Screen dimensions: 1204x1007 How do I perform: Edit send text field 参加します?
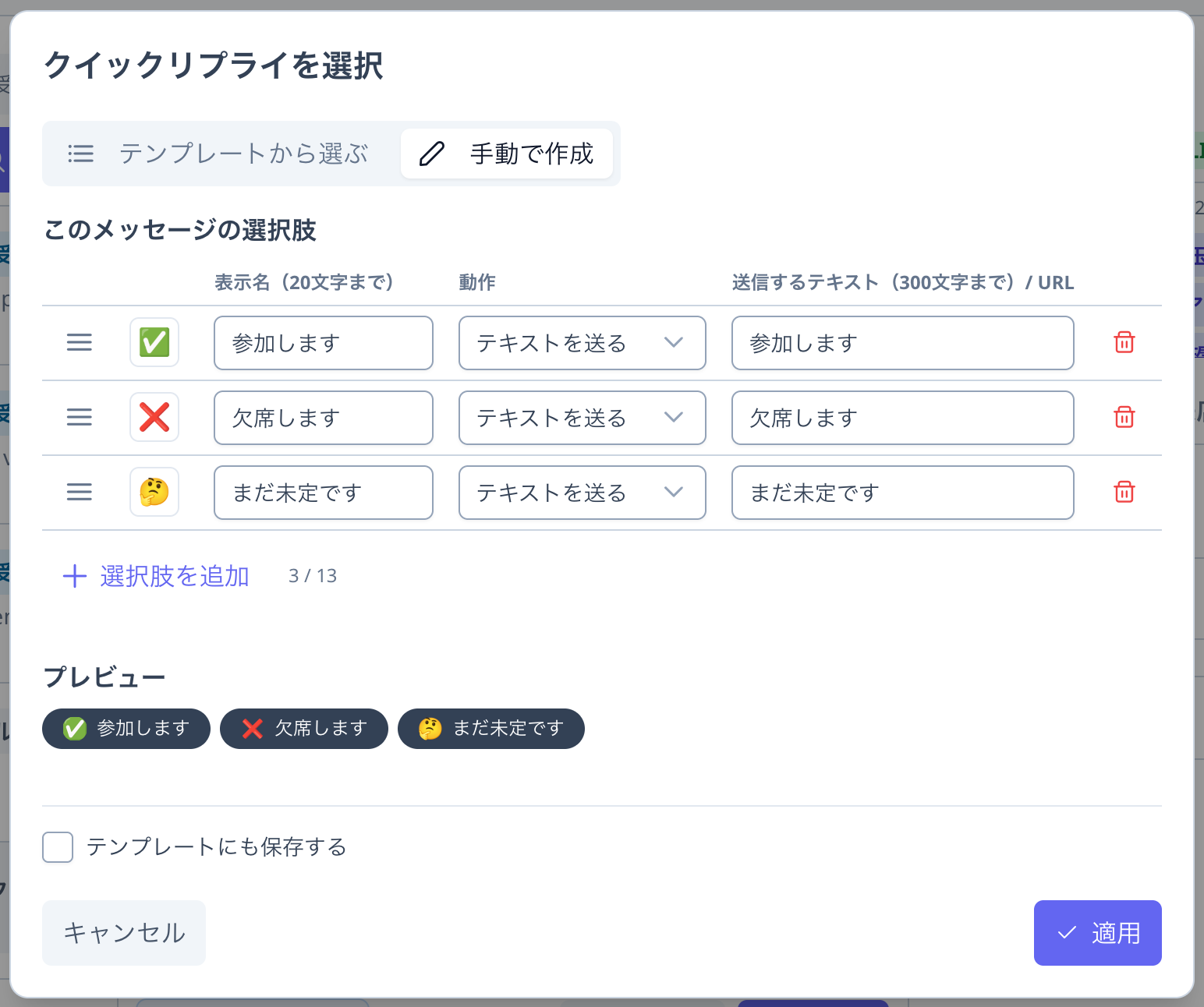(x=903, y=343)
